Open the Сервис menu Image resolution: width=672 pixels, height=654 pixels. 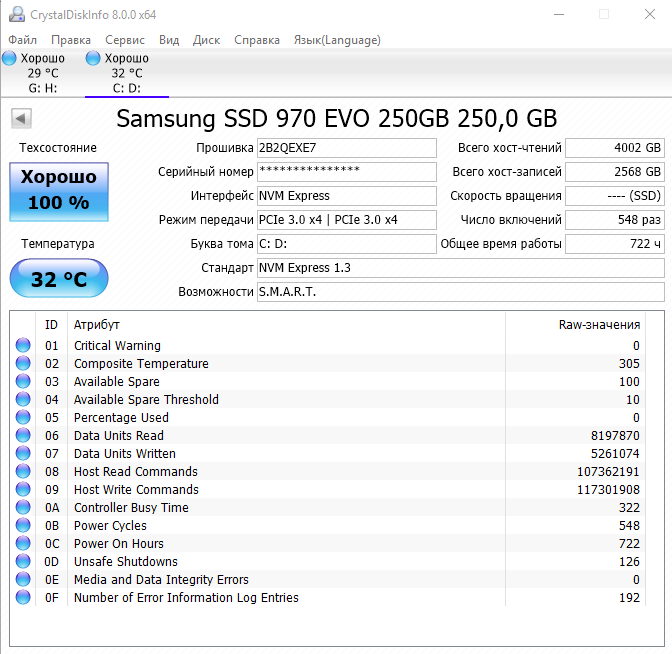pyautogui.click(x=125, y=40)
